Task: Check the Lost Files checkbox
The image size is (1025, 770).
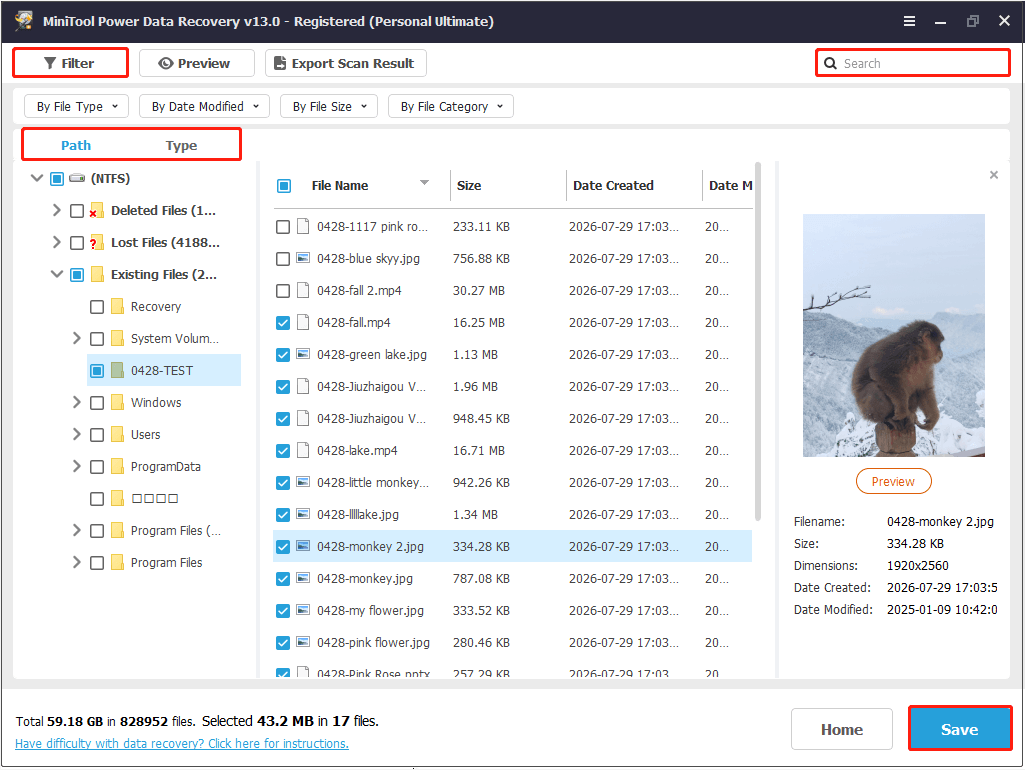Action: click(76, 243)
